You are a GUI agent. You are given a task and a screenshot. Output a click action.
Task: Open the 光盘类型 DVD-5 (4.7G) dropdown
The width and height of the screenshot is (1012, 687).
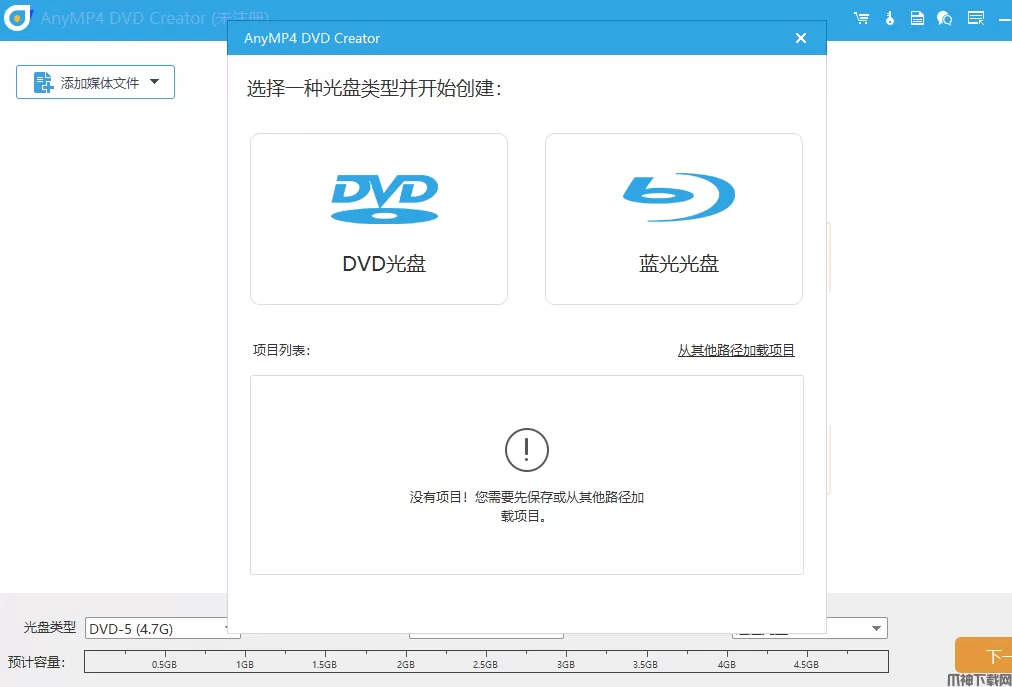(158, 628)
